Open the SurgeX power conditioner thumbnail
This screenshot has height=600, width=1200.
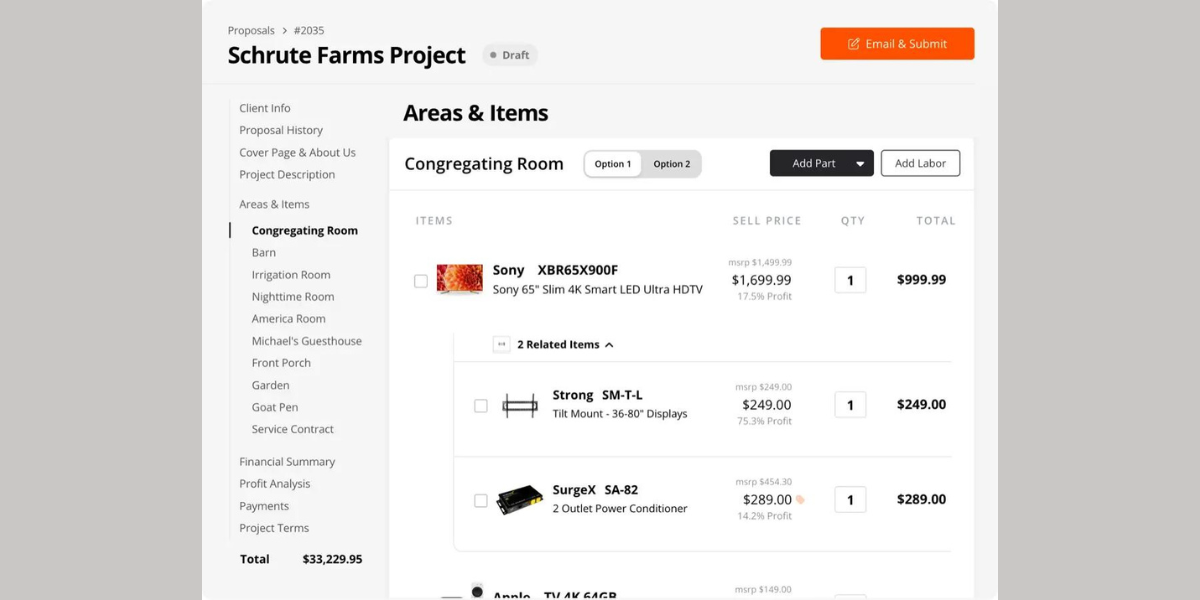tap(520, 499)
